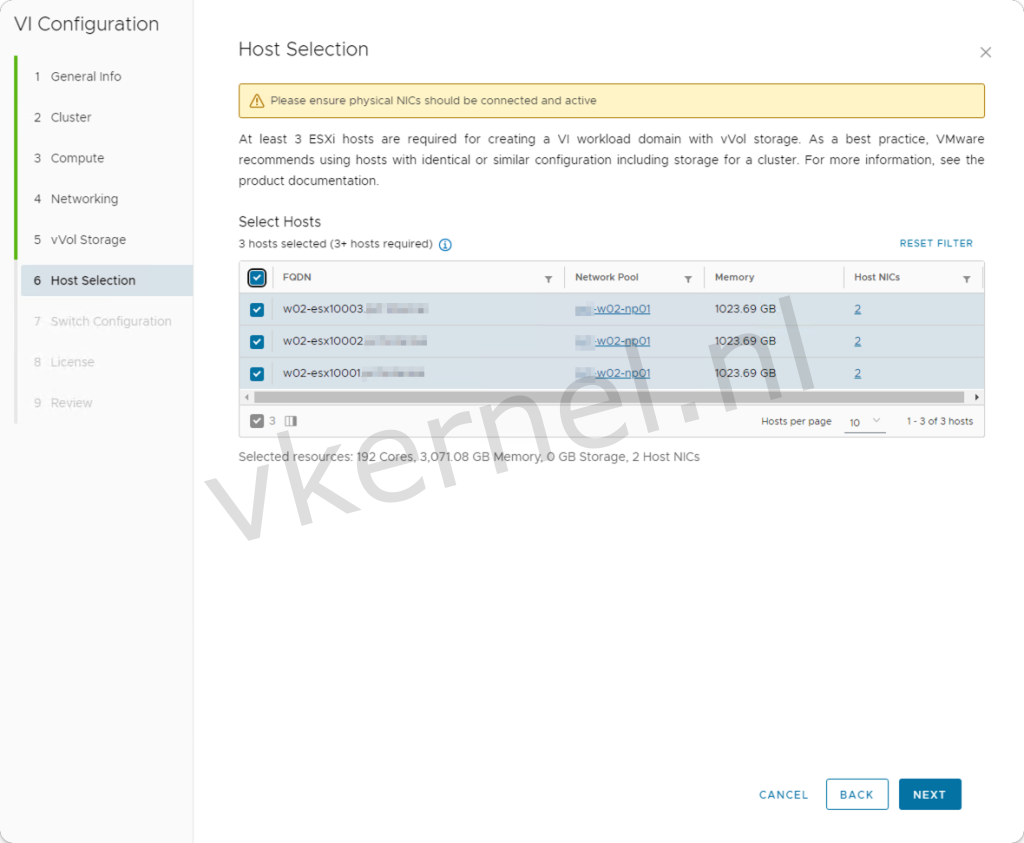Image resolution: width=1024 pixels, height=843 pixels.
Task: Open the Host NICs column filter
Action: click(966, 277)
